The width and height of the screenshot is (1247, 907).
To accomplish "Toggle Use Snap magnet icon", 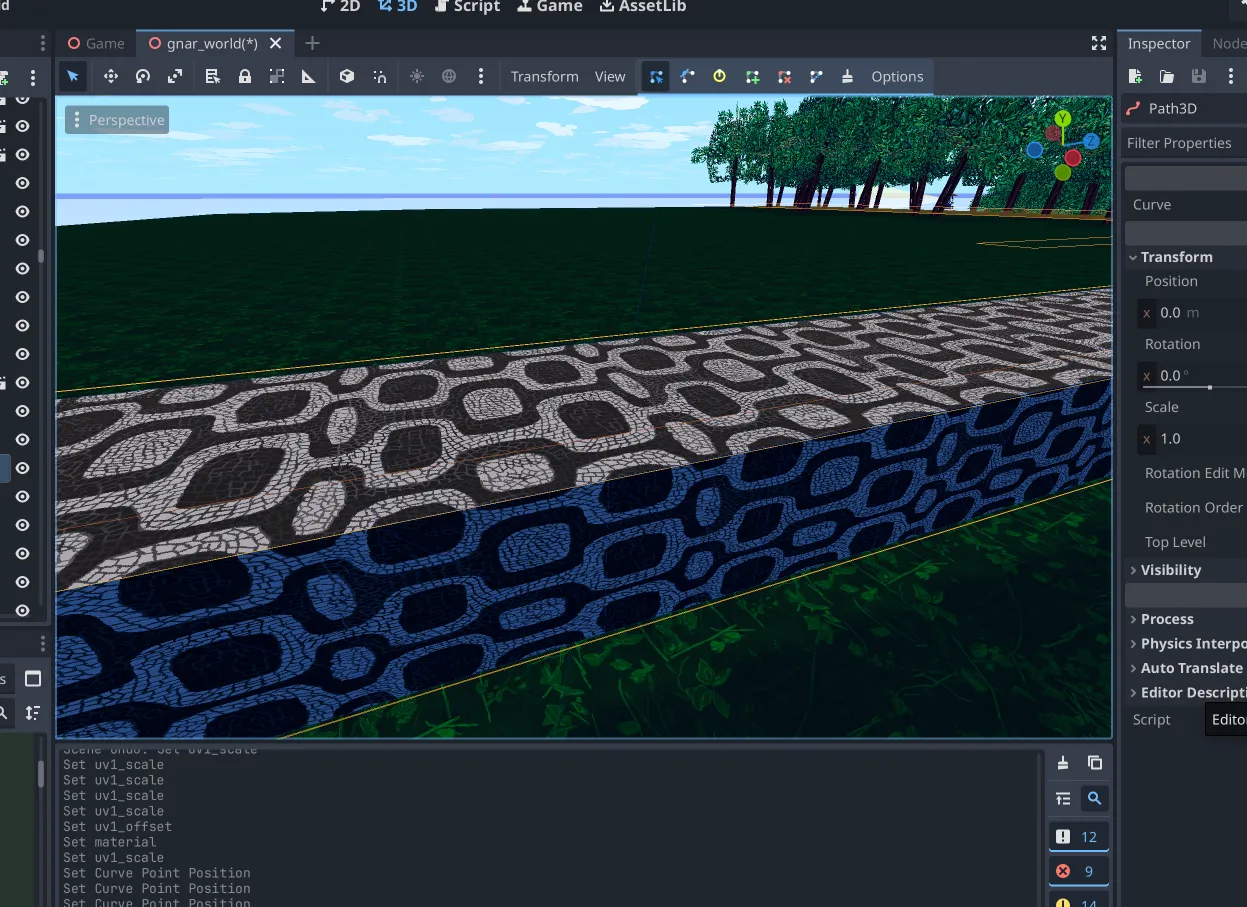I will [x=380, y=76].
